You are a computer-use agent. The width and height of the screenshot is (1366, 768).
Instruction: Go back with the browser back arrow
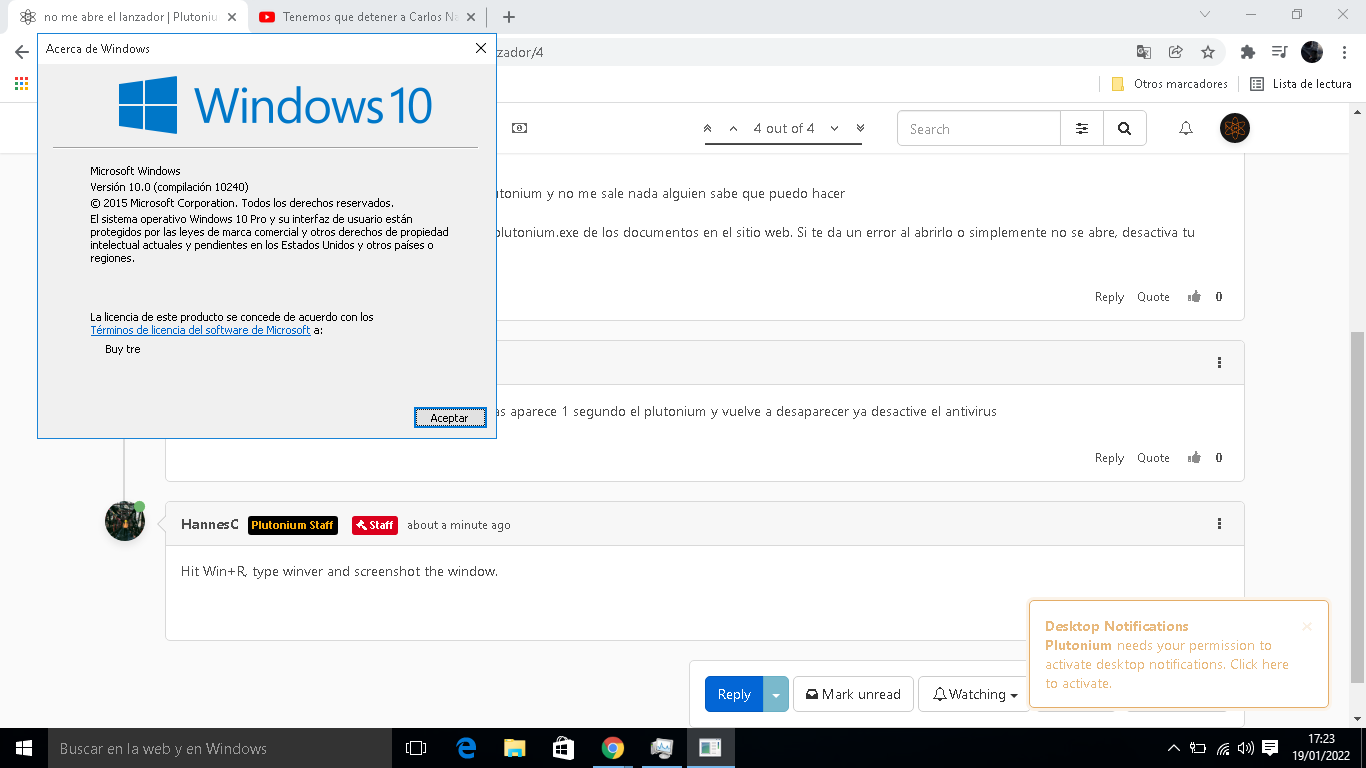coord(21,52)
